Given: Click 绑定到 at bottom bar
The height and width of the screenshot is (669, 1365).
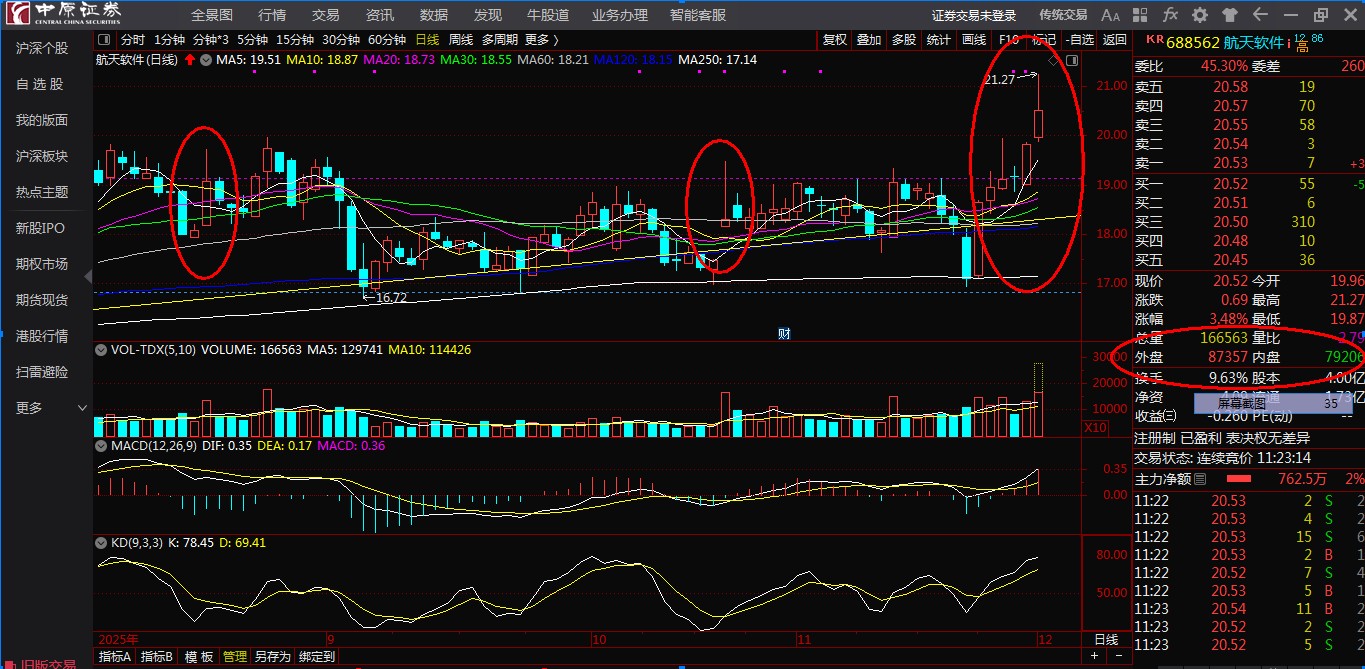Looking at the screenshot, I should click(x=317, y=657).
